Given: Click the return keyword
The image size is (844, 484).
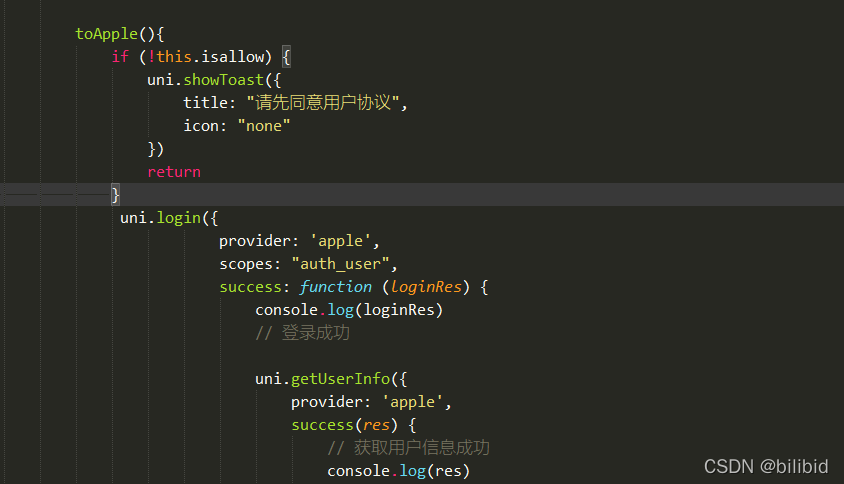Looking at the screenshot, I should (x=174, y=172).
